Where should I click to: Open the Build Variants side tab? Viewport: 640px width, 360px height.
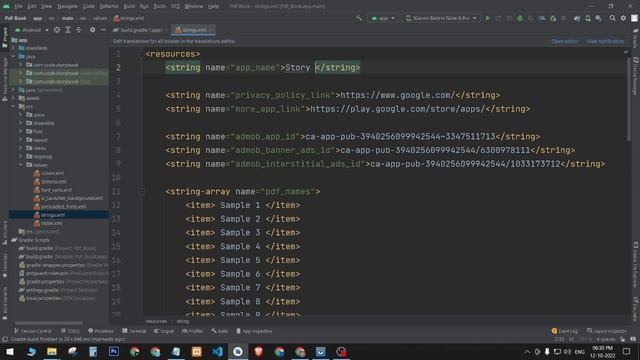coord(4,302)
